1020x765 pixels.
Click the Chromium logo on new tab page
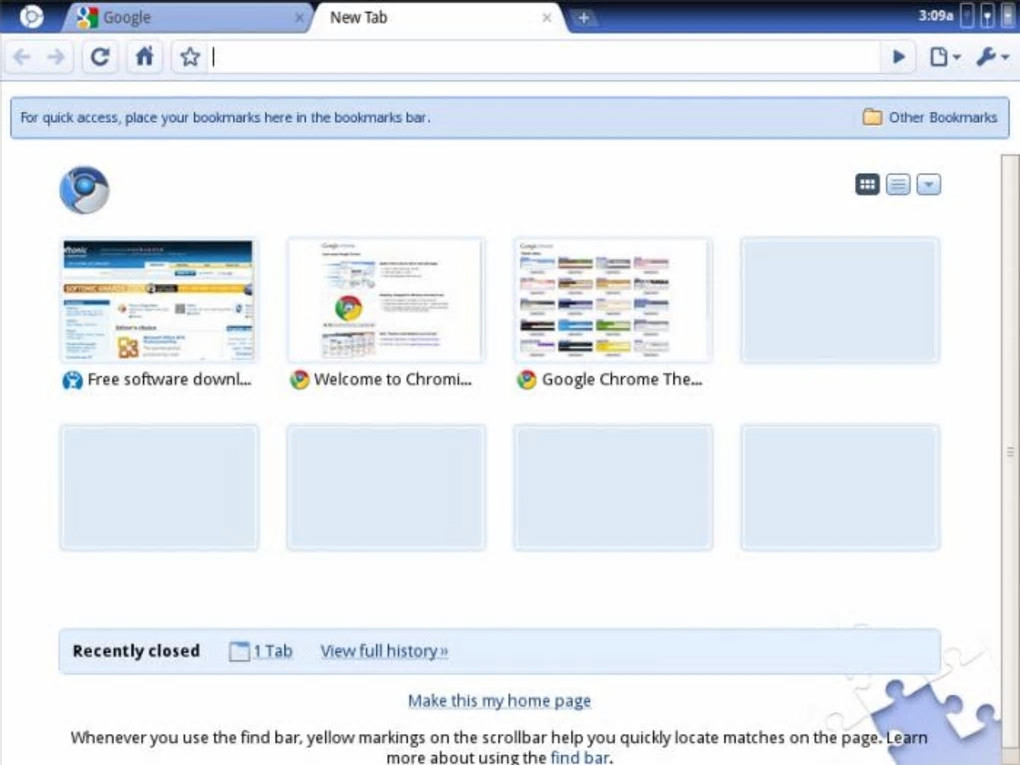(x=85, y=190)
